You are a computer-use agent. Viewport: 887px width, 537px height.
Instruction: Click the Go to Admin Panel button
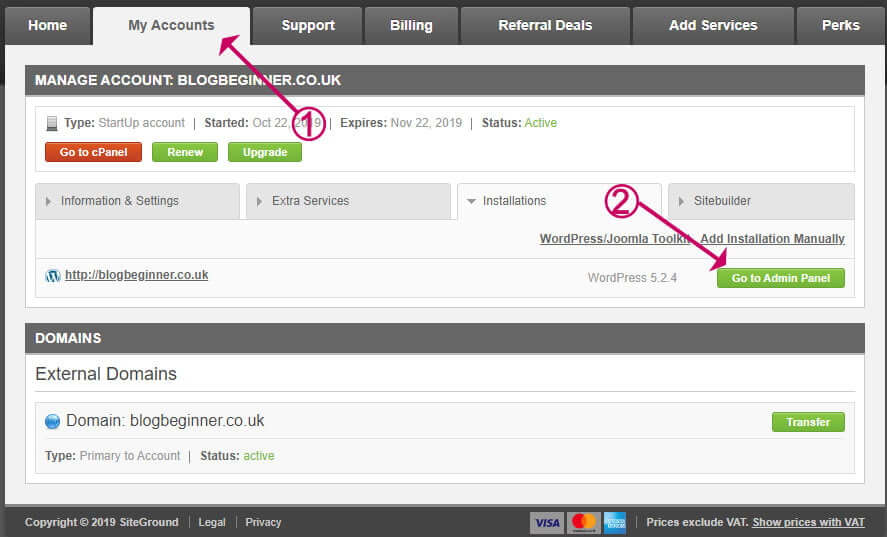[x=781, y=278]
